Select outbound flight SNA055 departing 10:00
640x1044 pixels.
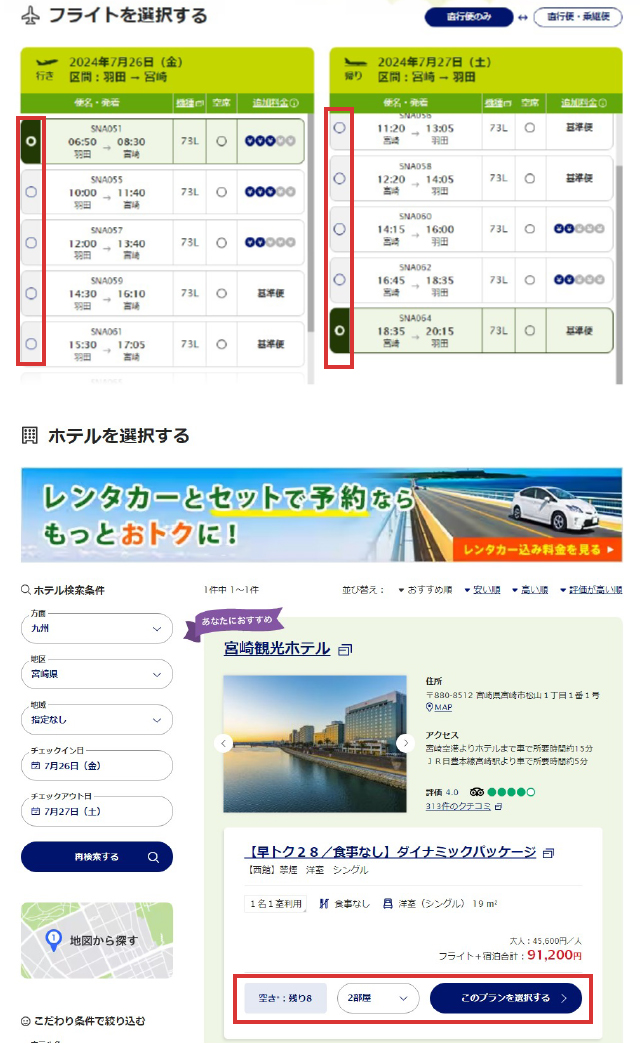[x=31, y=192]
